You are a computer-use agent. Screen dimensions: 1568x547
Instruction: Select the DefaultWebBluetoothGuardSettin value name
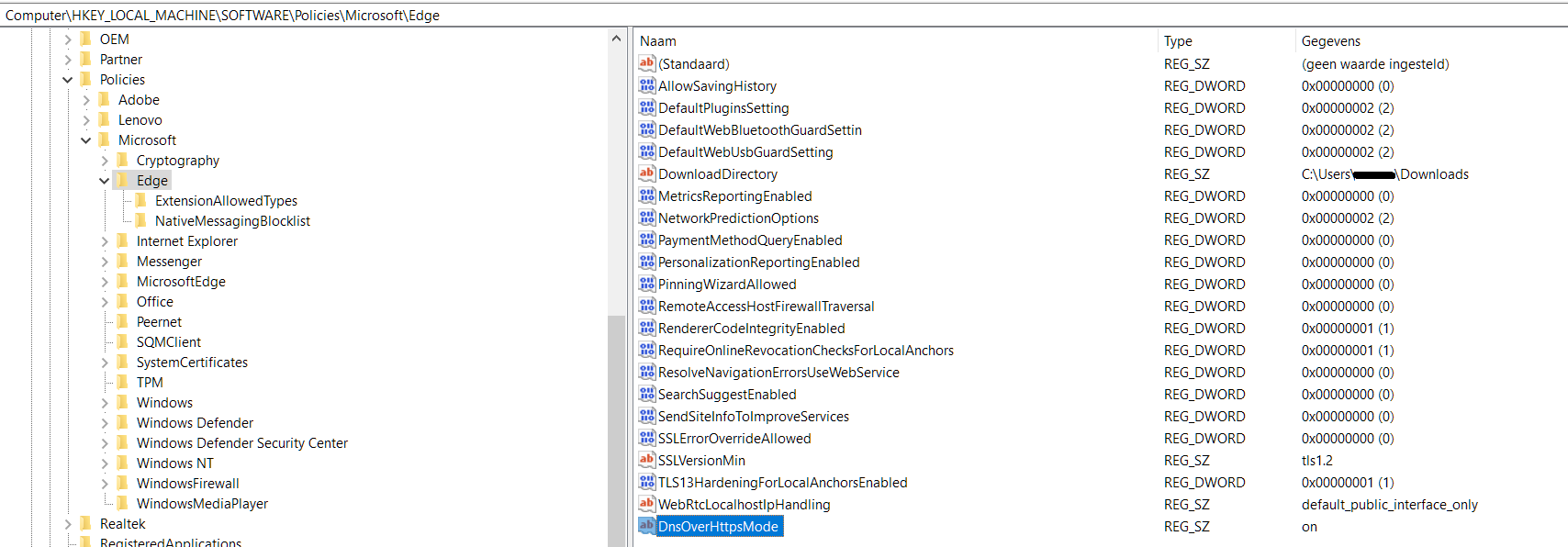pyautogui.click(x=760, y=129)
